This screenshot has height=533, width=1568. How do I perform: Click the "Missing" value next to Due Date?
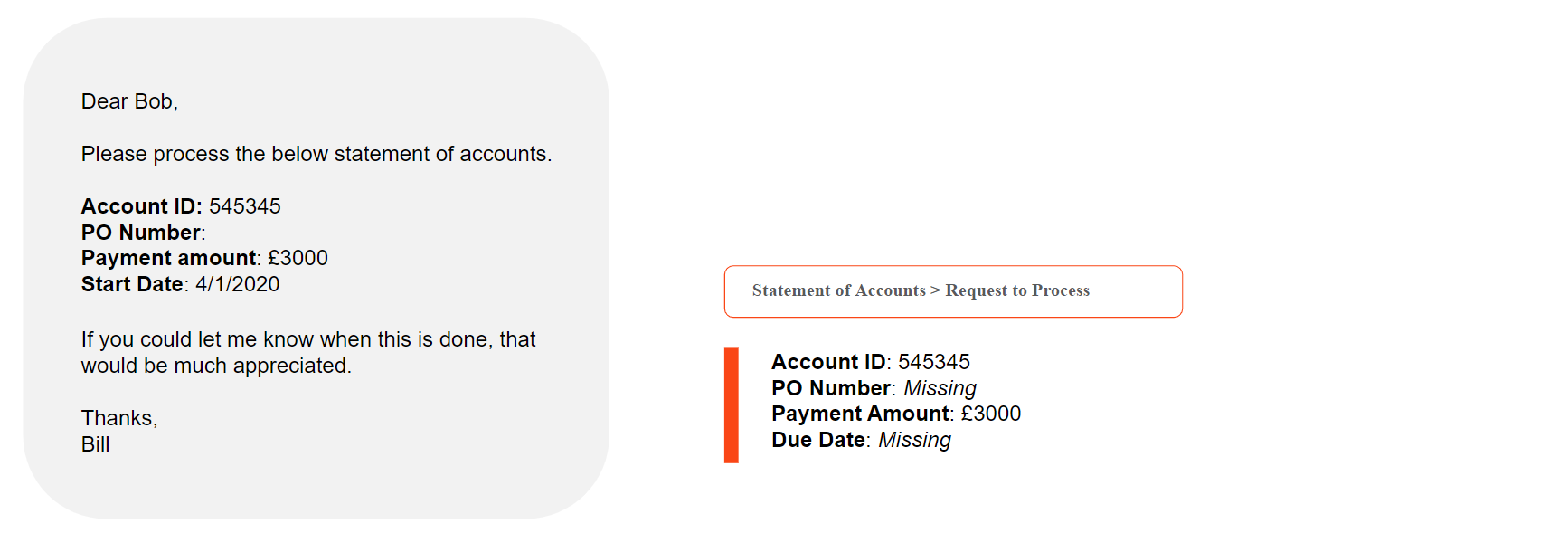[x=914, y=440]
